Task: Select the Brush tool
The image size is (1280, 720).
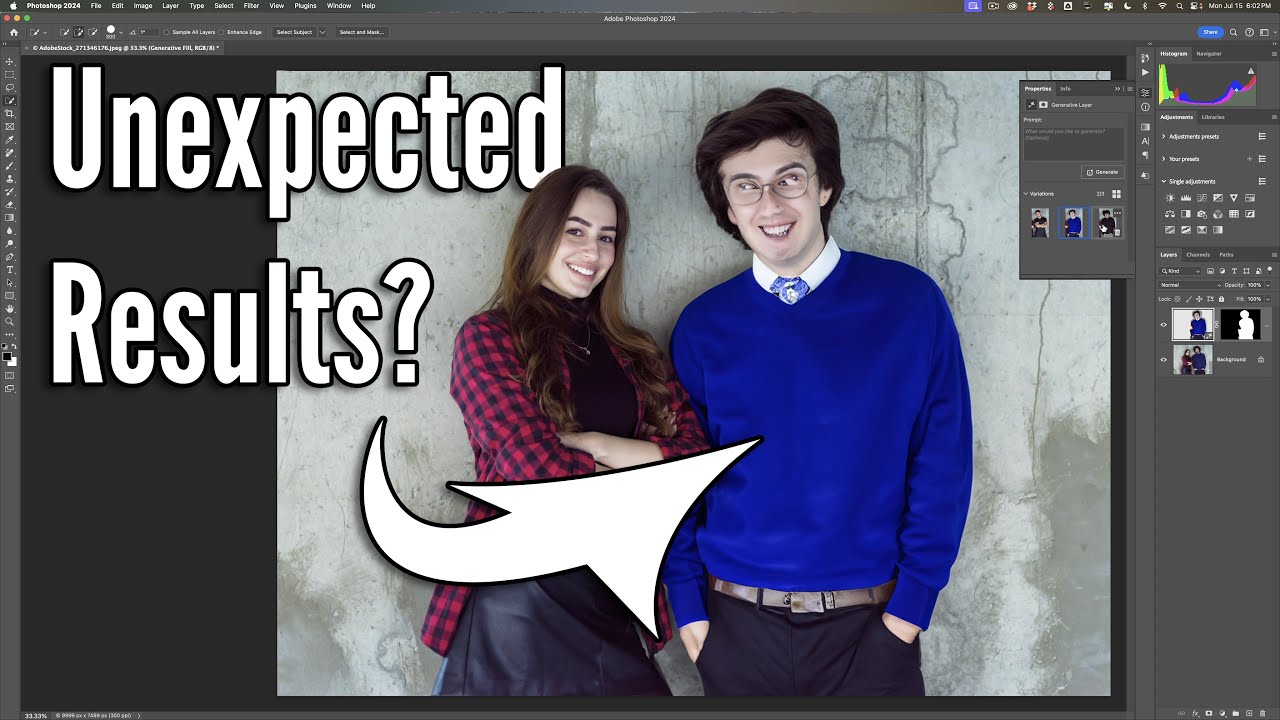Action: tap(10, 166)
